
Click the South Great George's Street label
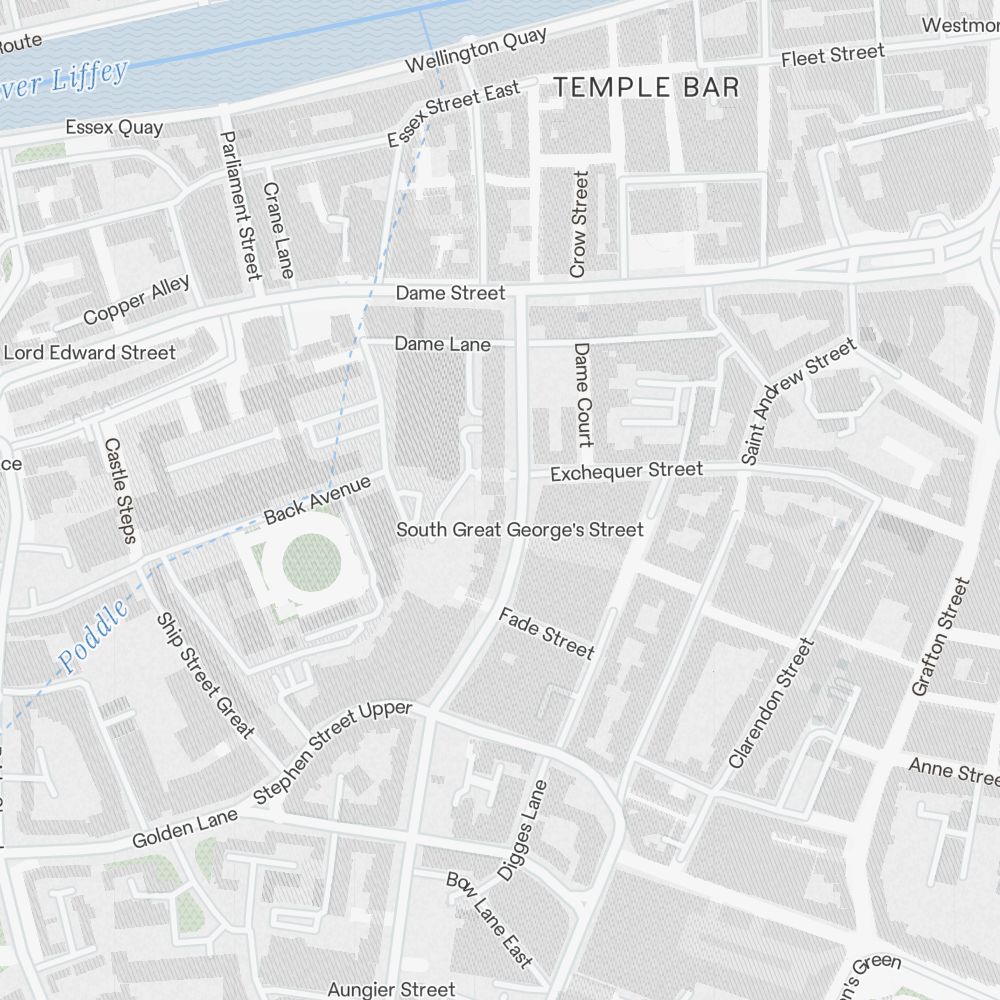pyautogui.click(x=520, y=530)
